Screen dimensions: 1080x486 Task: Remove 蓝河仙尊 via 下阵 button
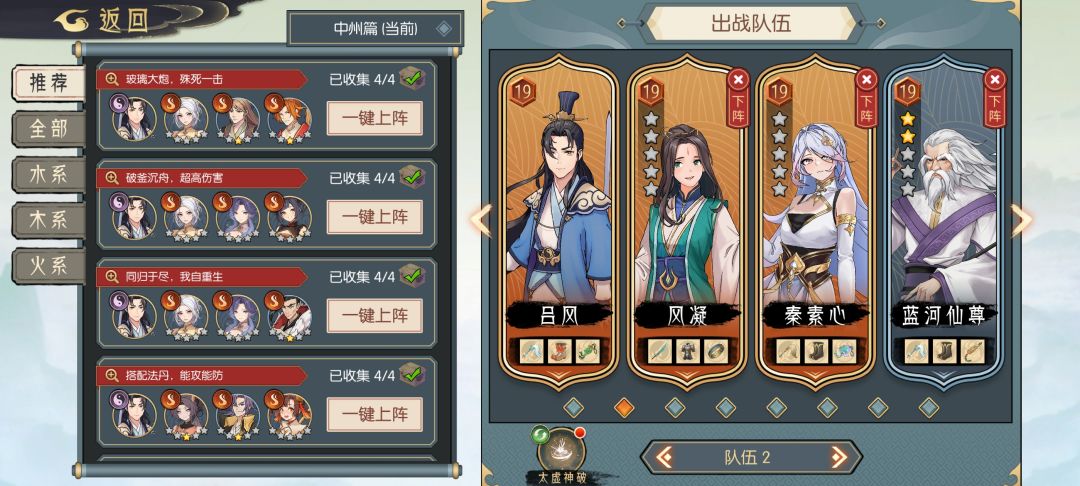click(995, 98)
